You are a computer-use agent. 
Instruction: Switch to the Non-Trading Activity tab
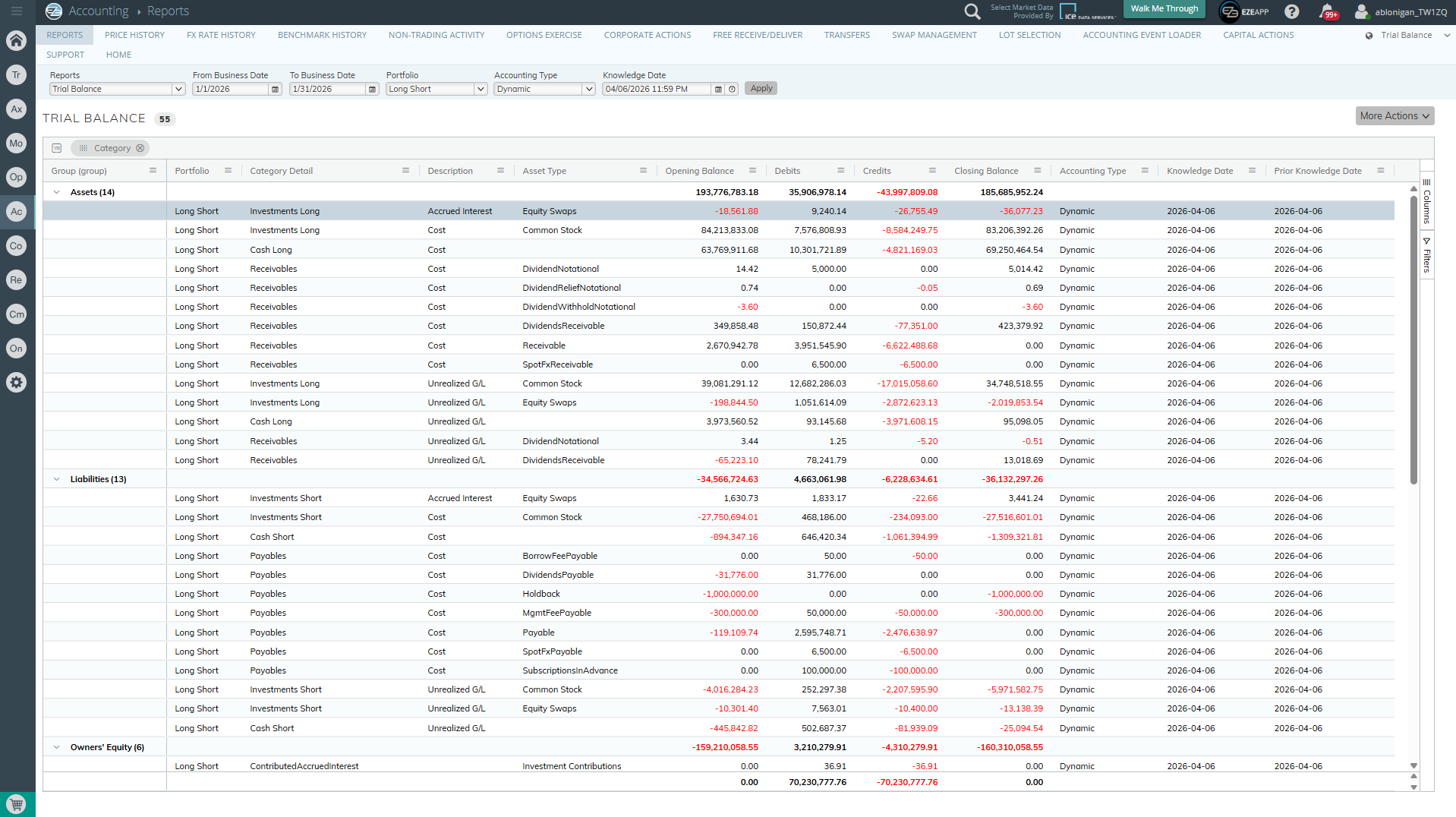(x=436, y=35)
